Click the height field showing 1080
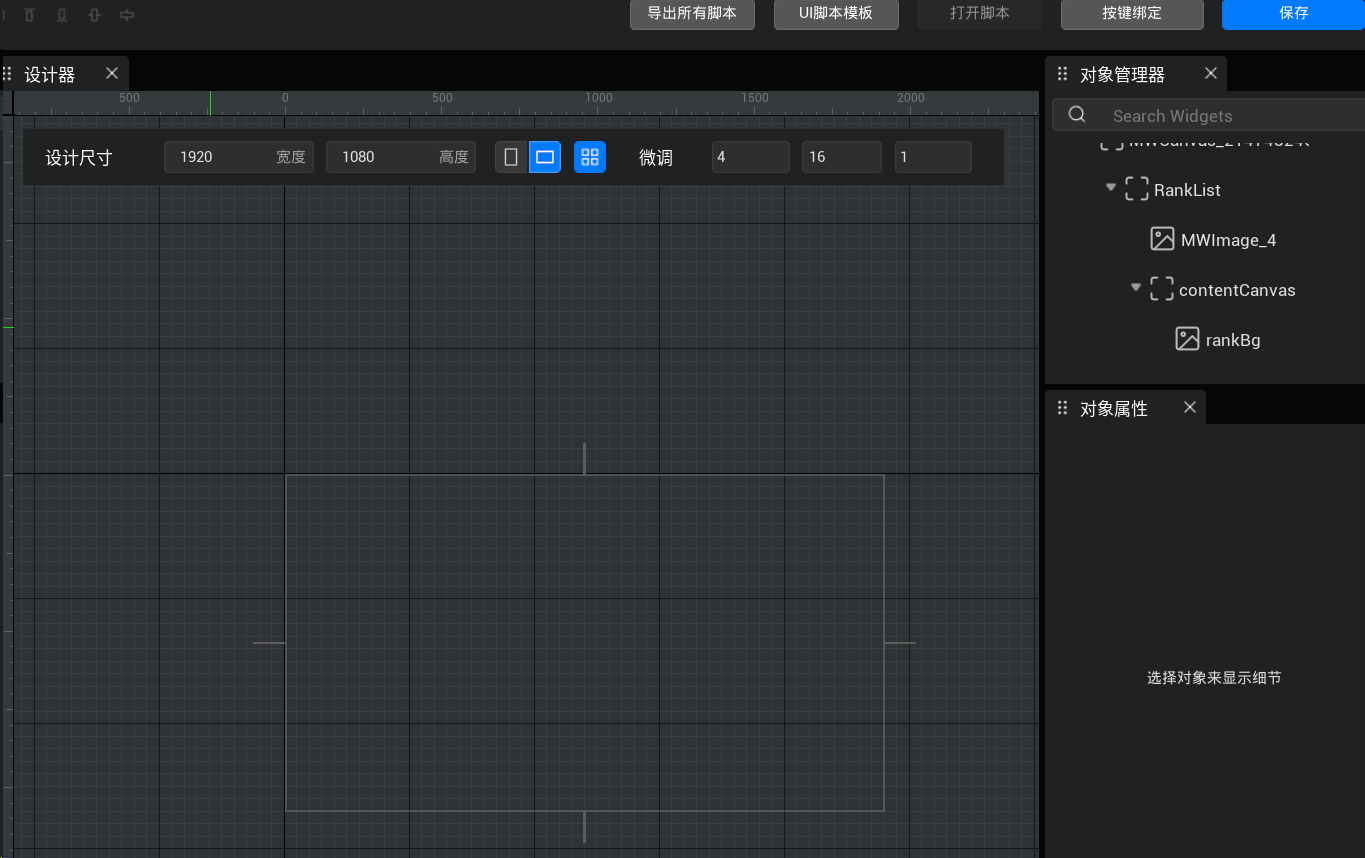1365x858 pixels. (x=401, y=157)
